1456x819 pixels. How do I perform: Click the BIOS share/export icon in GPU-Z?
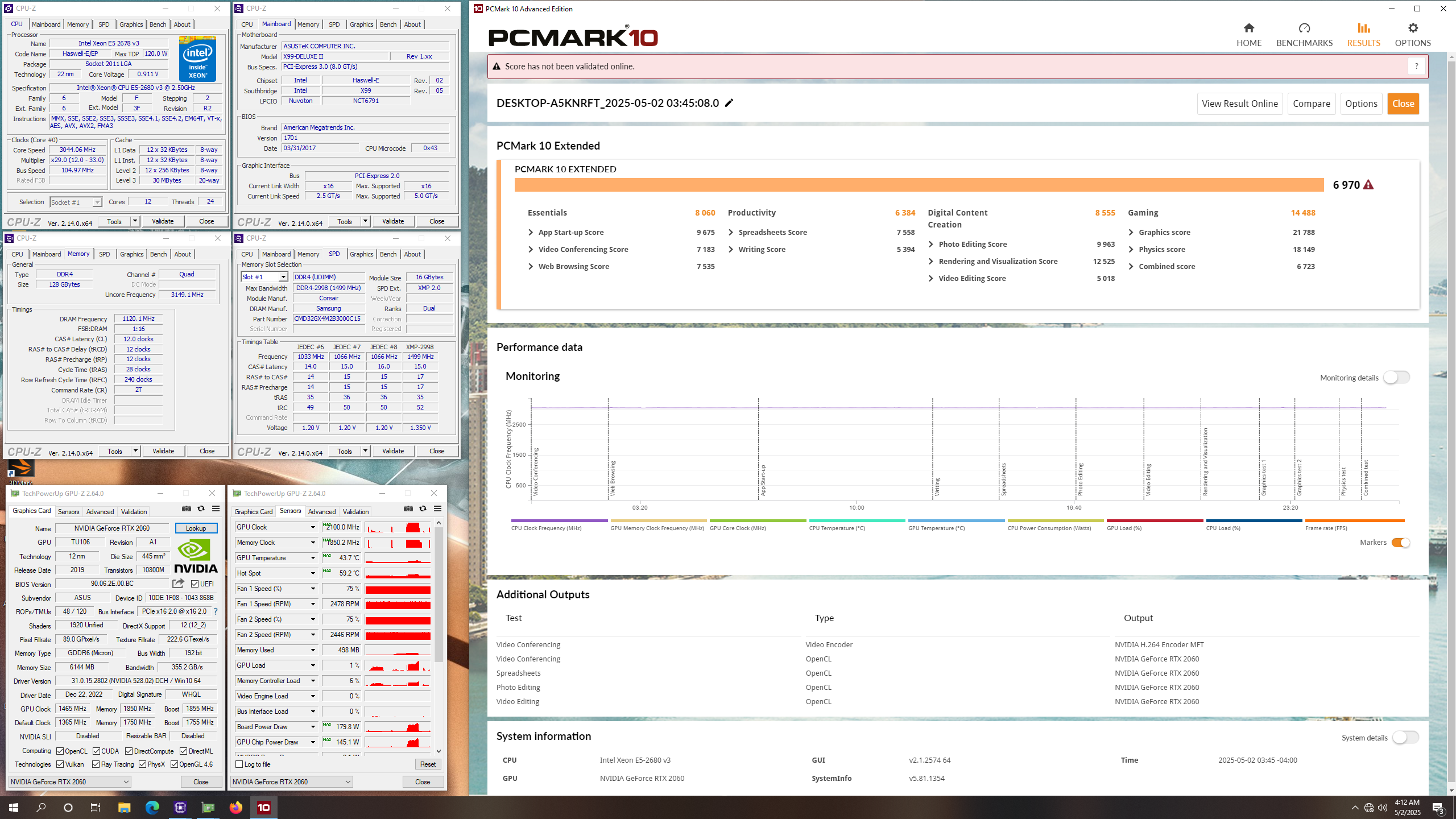coord(178,584)
